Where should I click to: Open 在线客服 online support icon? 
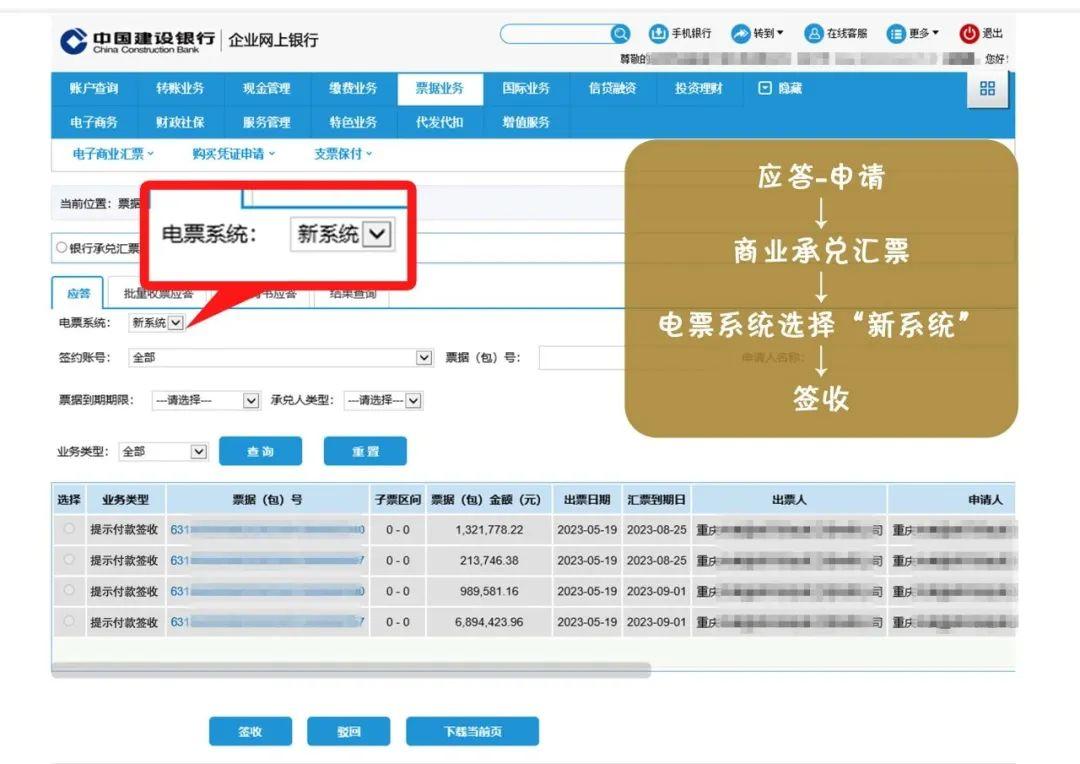(x=813, y=33)
